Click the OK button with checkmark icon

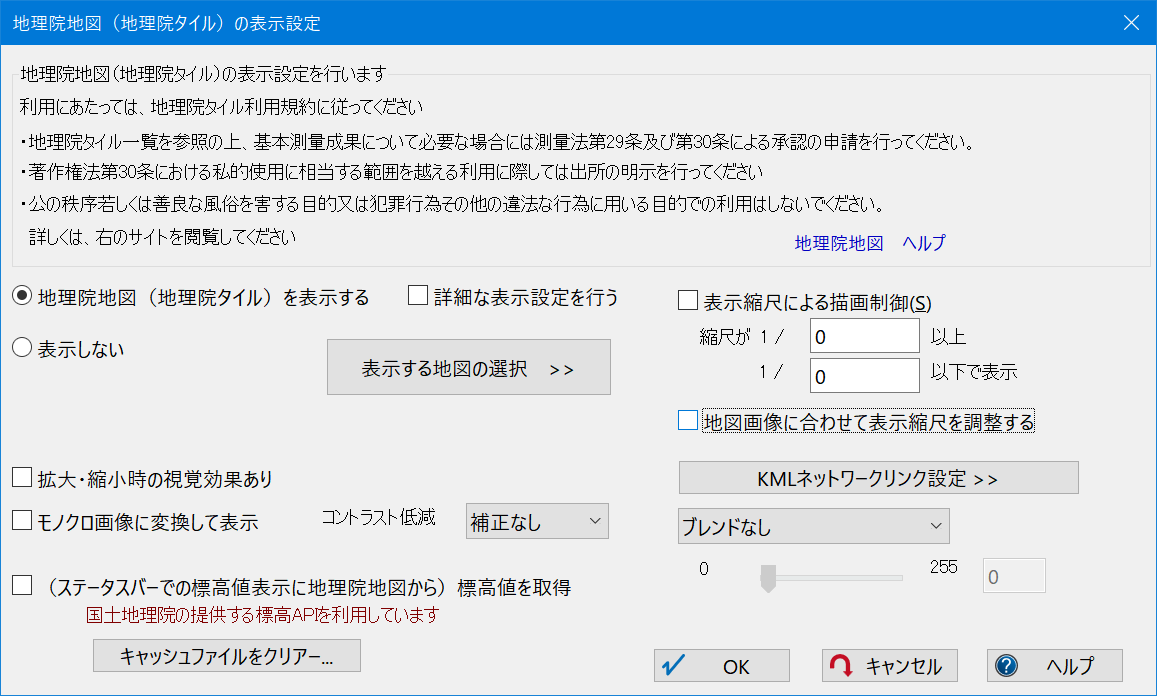pyautogui.click(x=721, y=666)
